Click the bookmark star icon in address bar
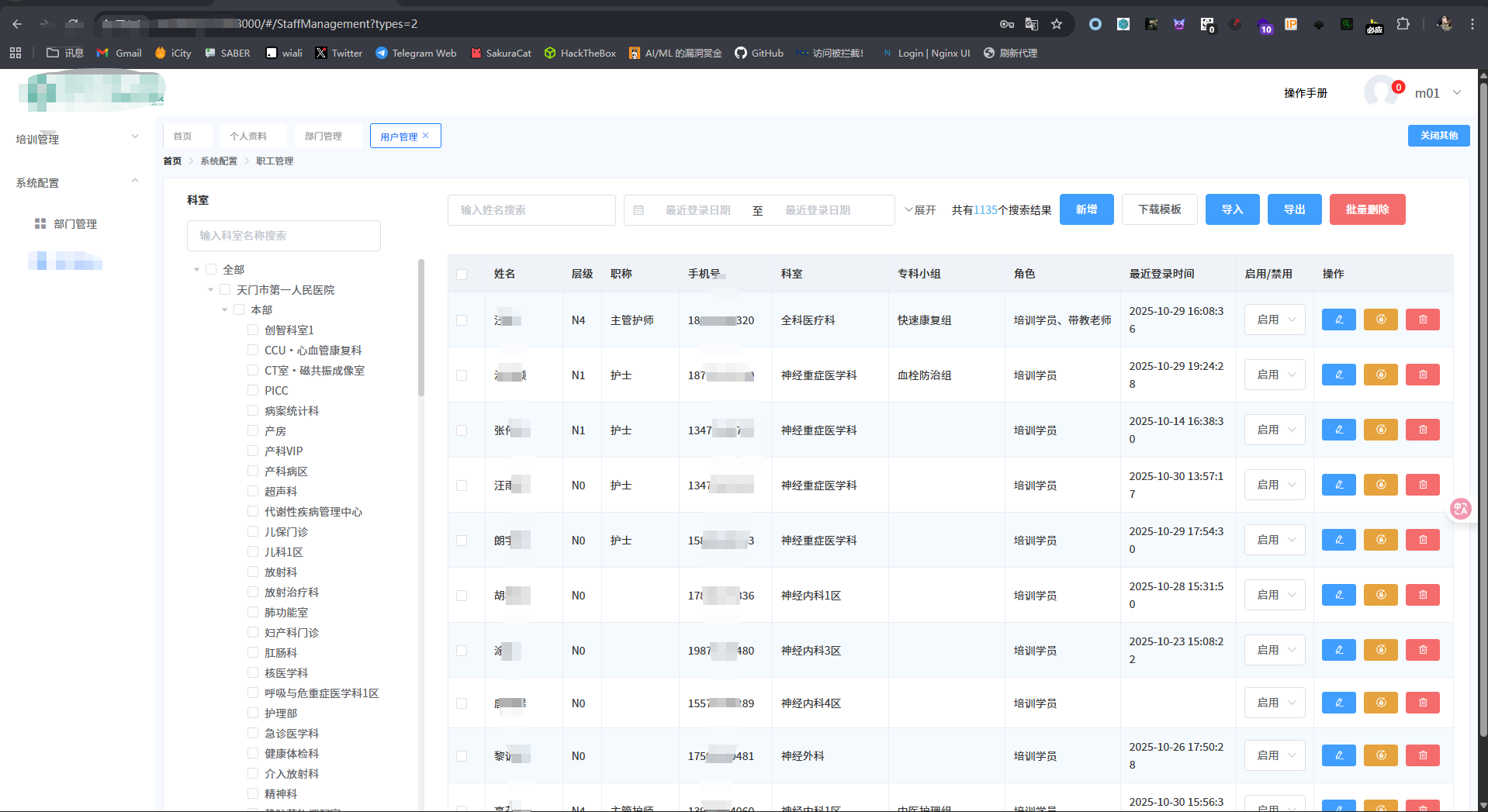 tap(1056, 24)
